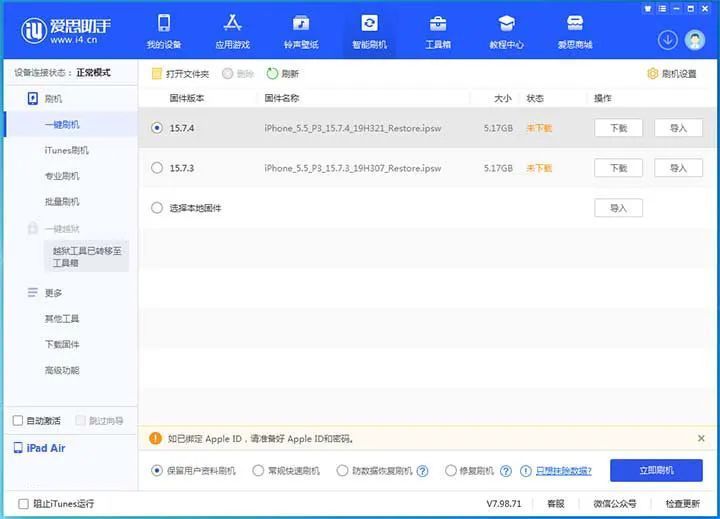720x519 pixels.
Task: Select firmware 15.7.3 radio button
Action: click(157, 168)
